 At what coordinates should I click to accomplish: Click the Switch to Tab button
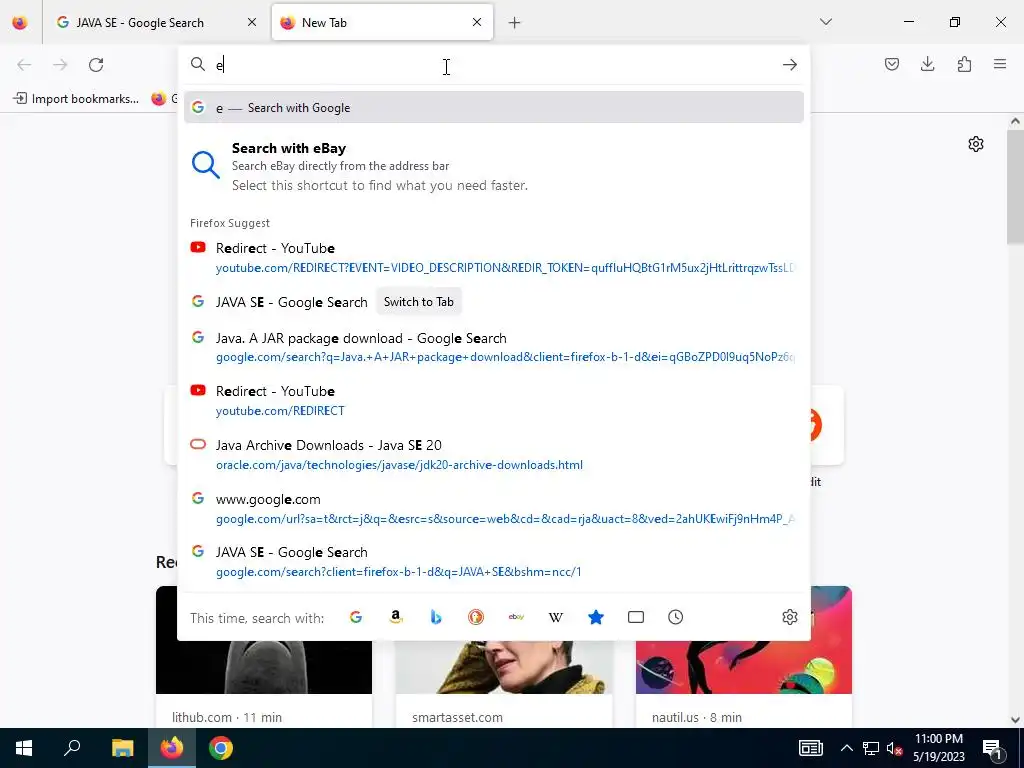coord(419,302)
